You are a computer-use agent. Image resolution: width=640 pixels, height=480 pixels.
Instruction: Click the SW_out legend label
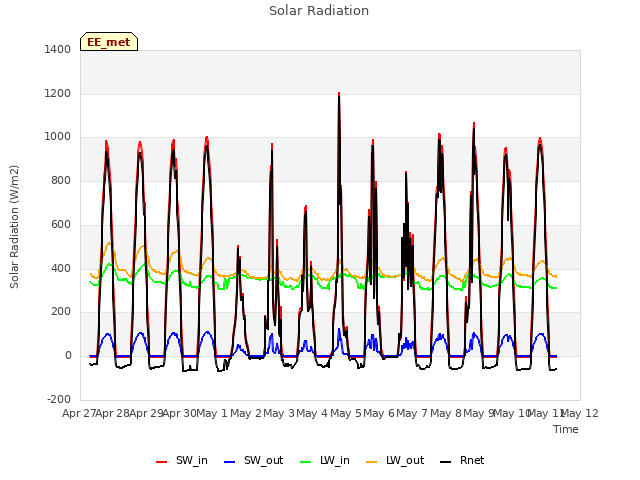(x=263, y=460)
